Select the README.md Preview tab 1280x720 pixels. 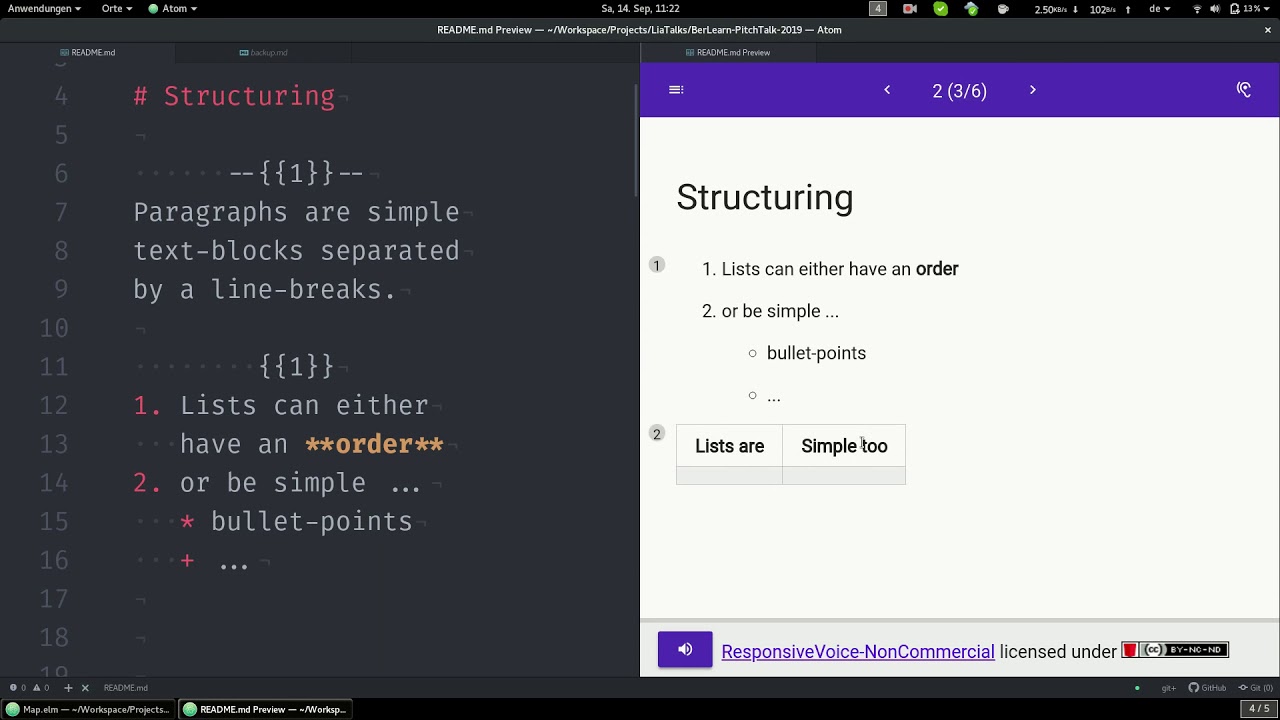tap(728, 52)
